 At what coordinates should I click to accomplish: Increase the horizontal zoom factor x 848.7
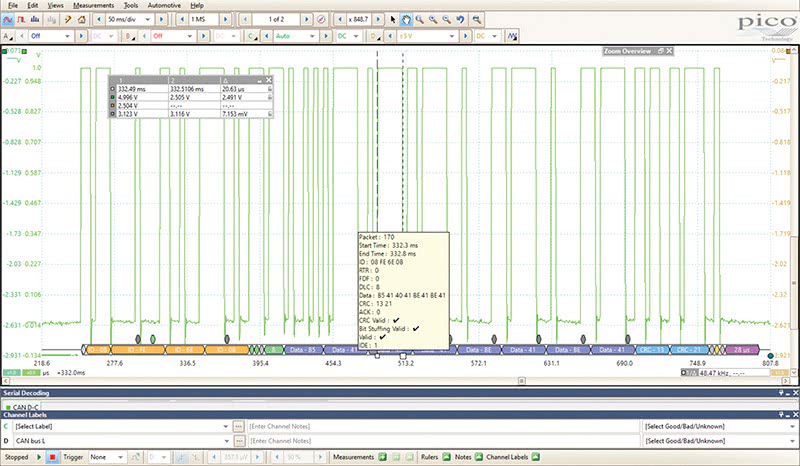(378, 19)
